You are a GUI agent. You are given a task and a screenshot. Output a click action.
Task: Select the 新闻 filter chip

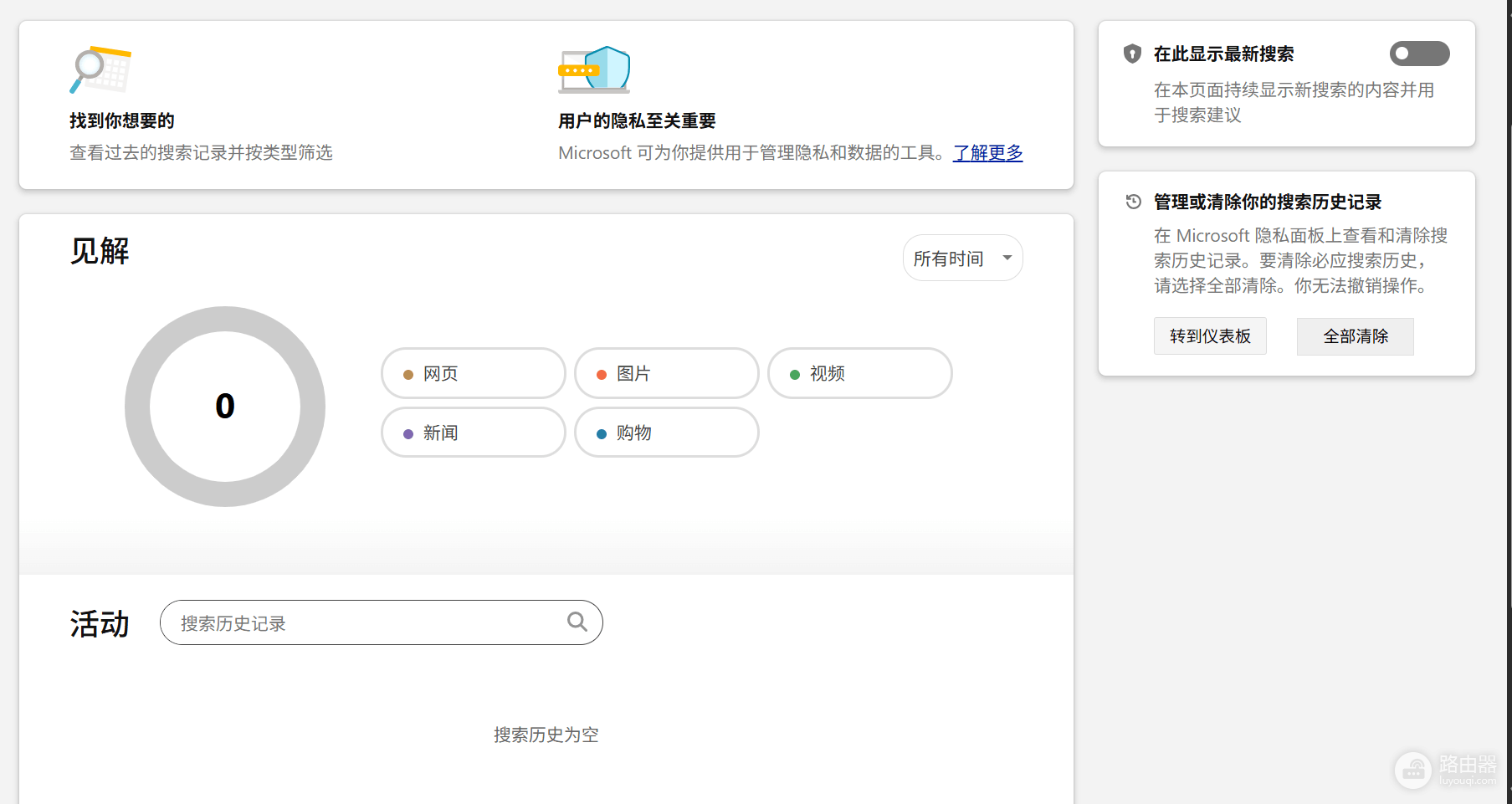[x=474, y=433]
